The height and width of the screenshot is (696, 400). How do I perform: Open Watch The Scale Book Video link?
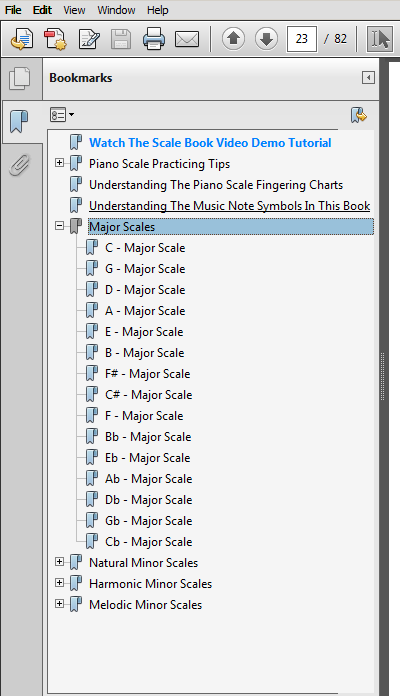coord(210,142)
